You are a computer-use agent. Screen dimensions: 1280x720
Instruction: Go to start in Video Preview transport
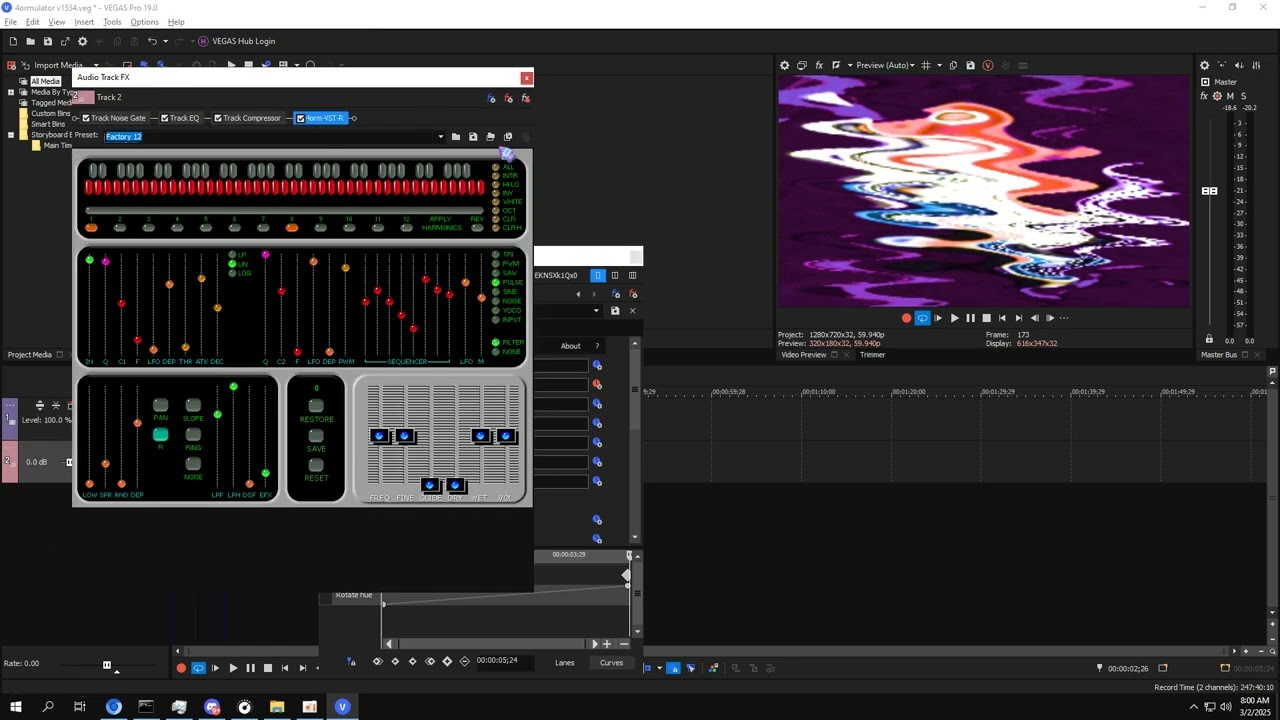point(1002,318)
